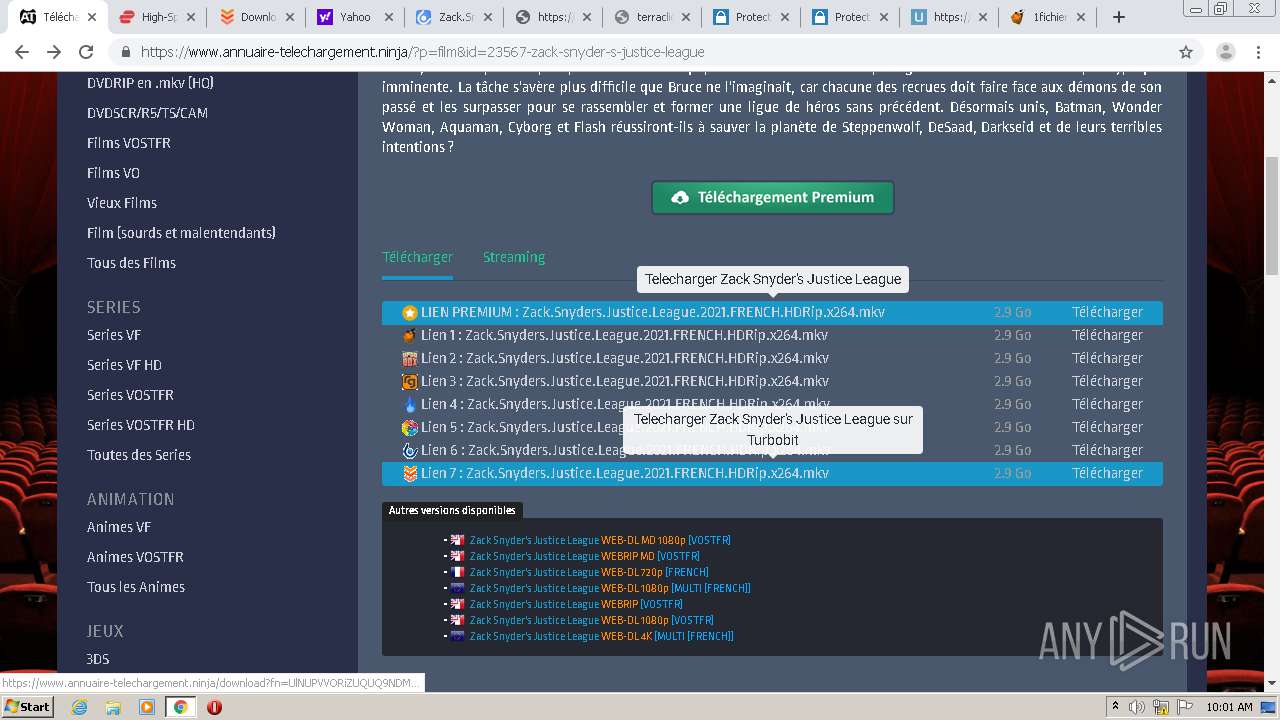This screenshot has height=720, width=1280.
Task: Open the WEB-DL 4K MULTI FRENCH version
Action: pyautogui.click(x=602, y=636)
